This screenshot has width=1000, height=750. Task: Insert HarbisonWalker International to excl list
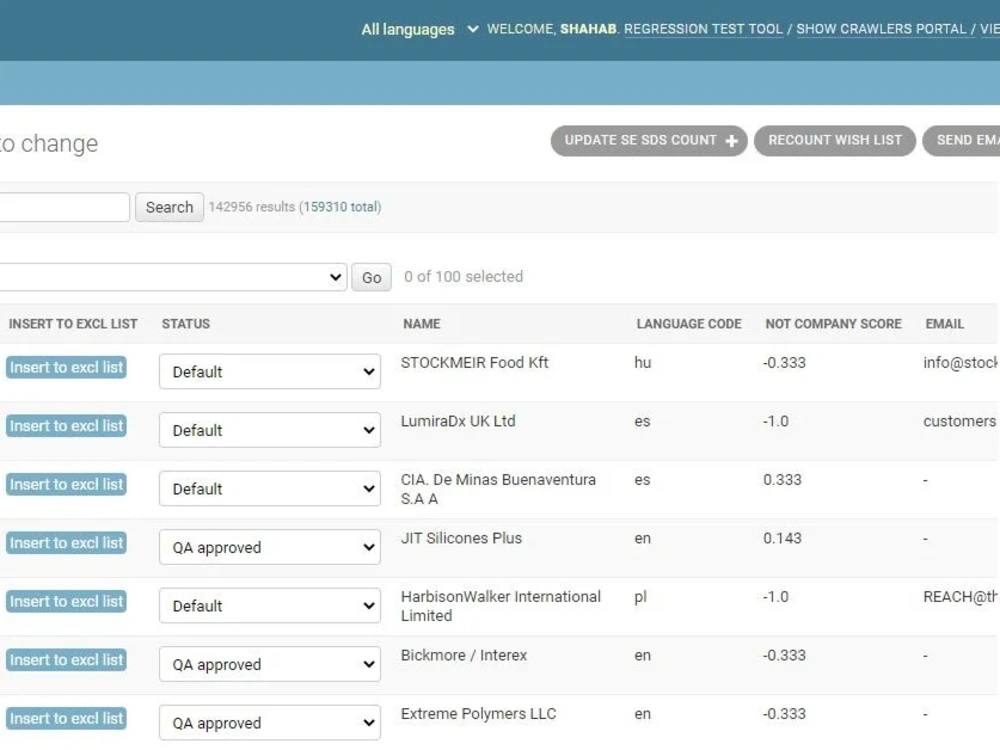[66, 602]
